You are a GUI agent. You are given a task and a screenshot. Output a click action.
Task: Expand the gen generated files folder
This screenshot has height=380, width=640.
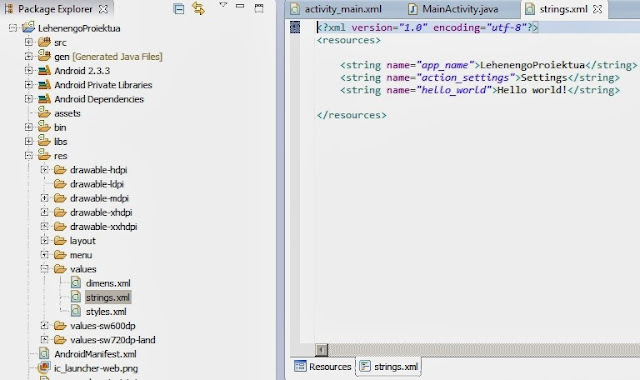coord(28,56)
